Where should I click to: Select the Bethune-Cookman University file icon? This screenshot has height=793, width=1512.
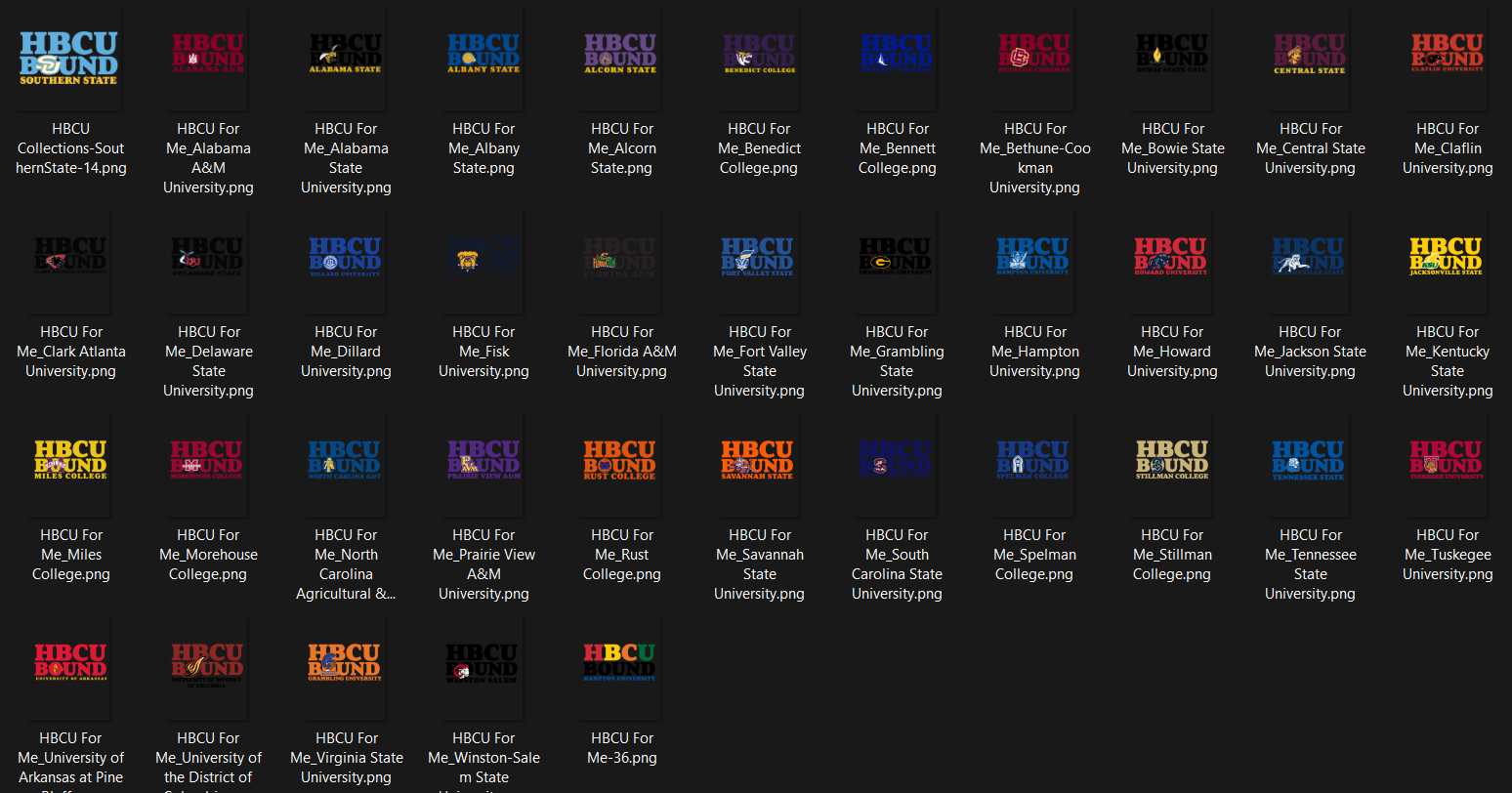click(1034, 59)
